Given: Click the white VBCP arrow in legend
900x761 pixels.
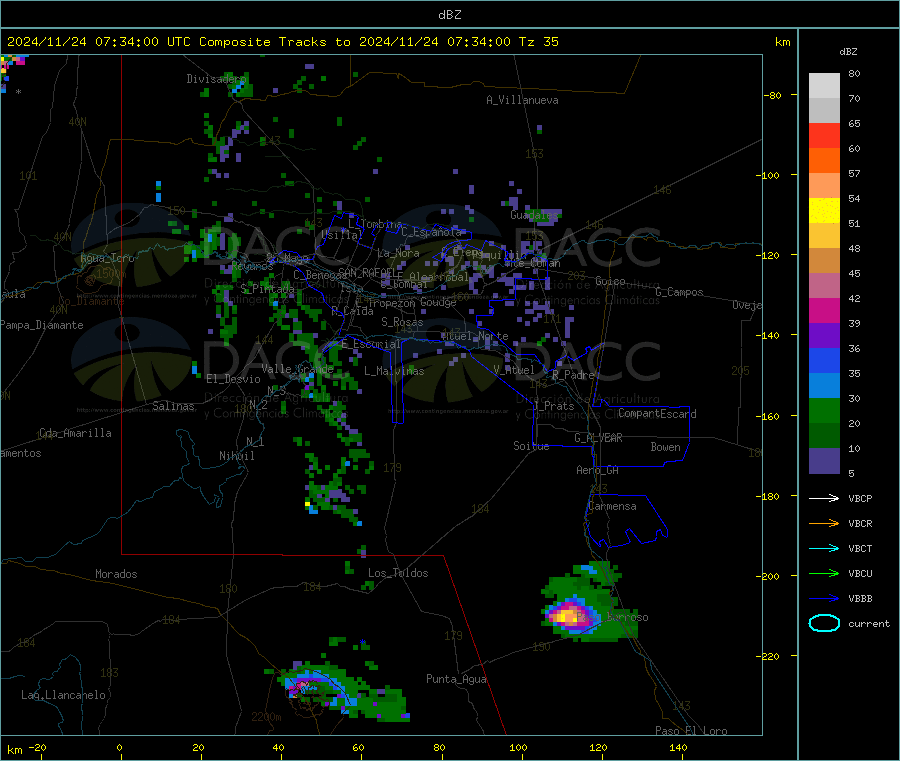Looking at the screenshot, I should pos(824,498).
